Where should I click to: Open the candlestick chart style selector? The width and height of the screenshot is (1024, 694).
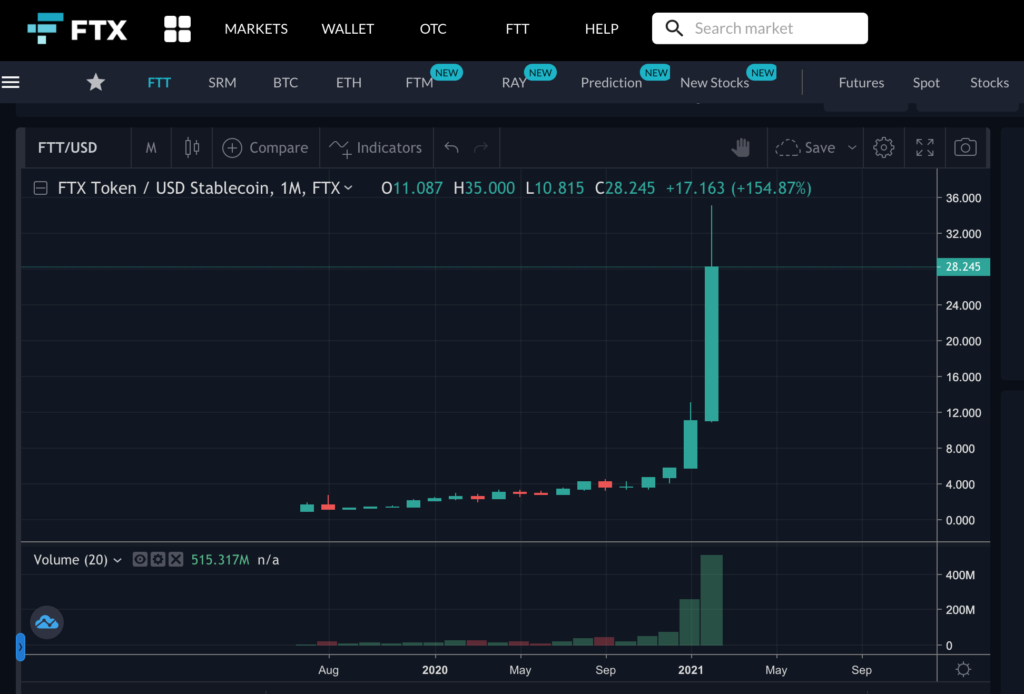click(x=192, y=148)
